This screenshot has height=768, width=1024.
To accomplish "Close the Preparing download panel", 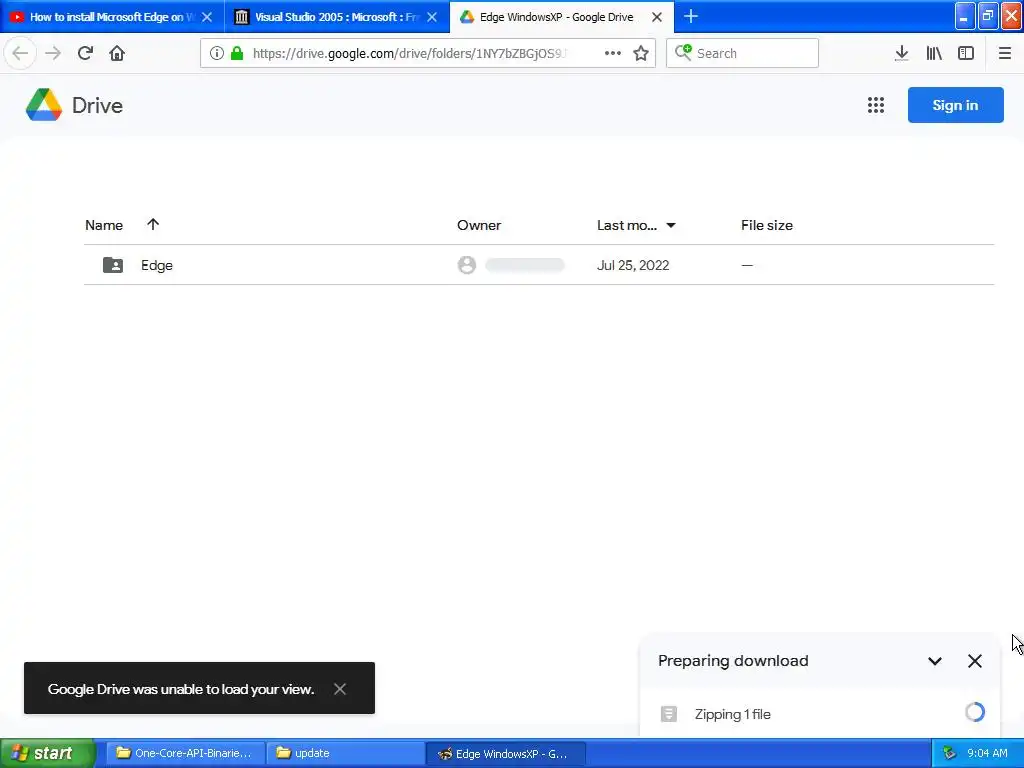I will click(974, 661).
